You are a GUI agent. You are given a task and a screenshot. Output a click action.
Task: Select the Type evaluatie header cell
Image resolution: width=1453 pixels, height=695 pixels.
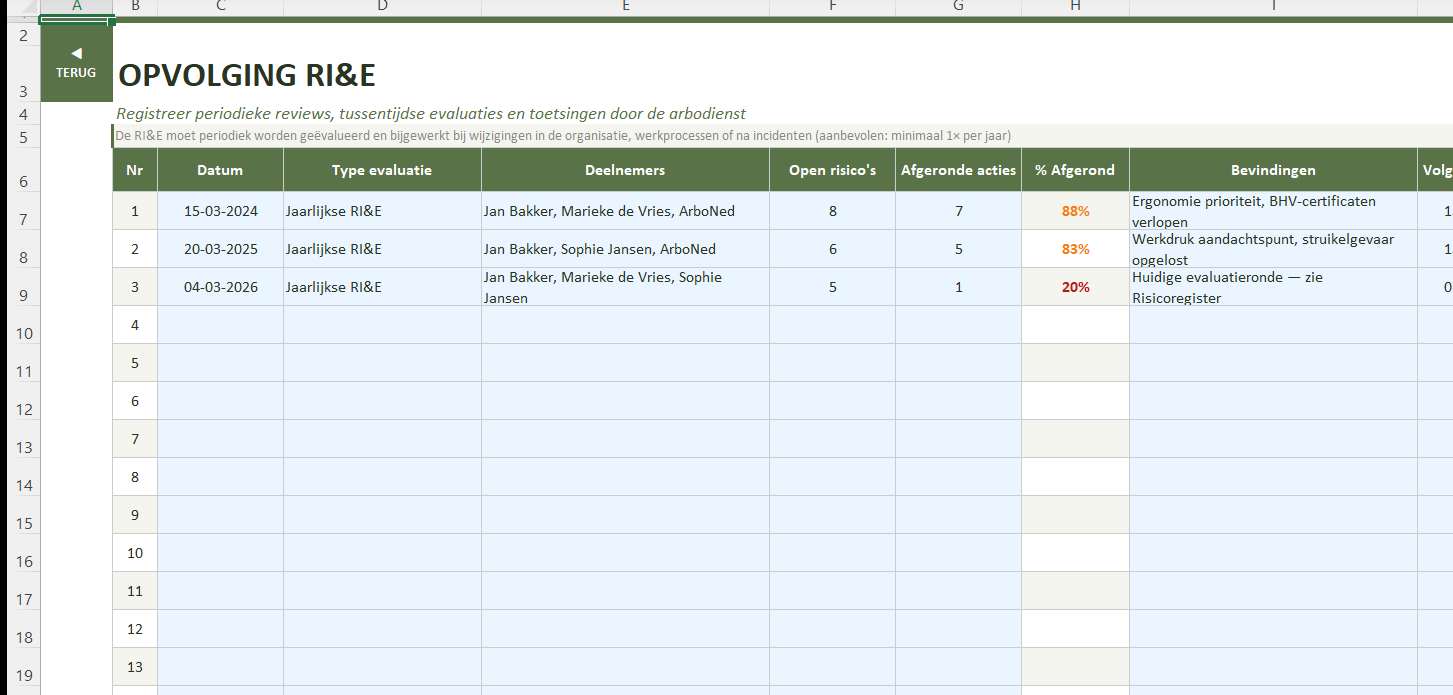[382, 170]
